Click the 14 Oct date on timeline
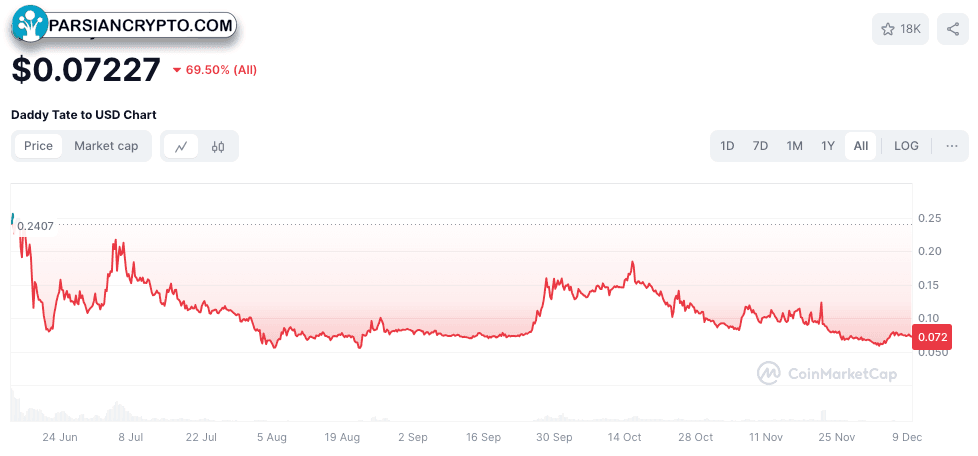 (x=624, y=437)
